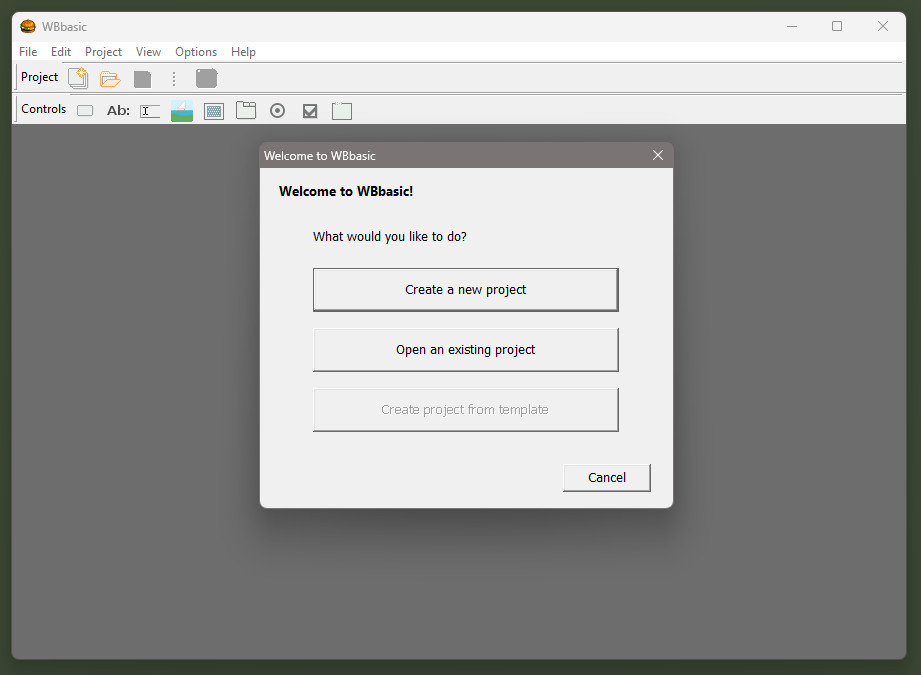Screen dimensions: 921x675
Task: Close the Welcome to WBbasic dialog
Action: click(x=657, y=155)
